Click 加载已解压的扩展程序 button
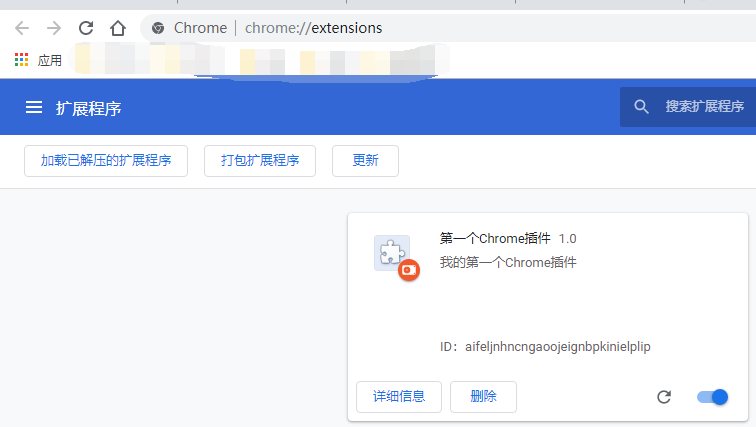Image resolution: width=756 pixels, height=427 pixels. (x=106, y=160)
